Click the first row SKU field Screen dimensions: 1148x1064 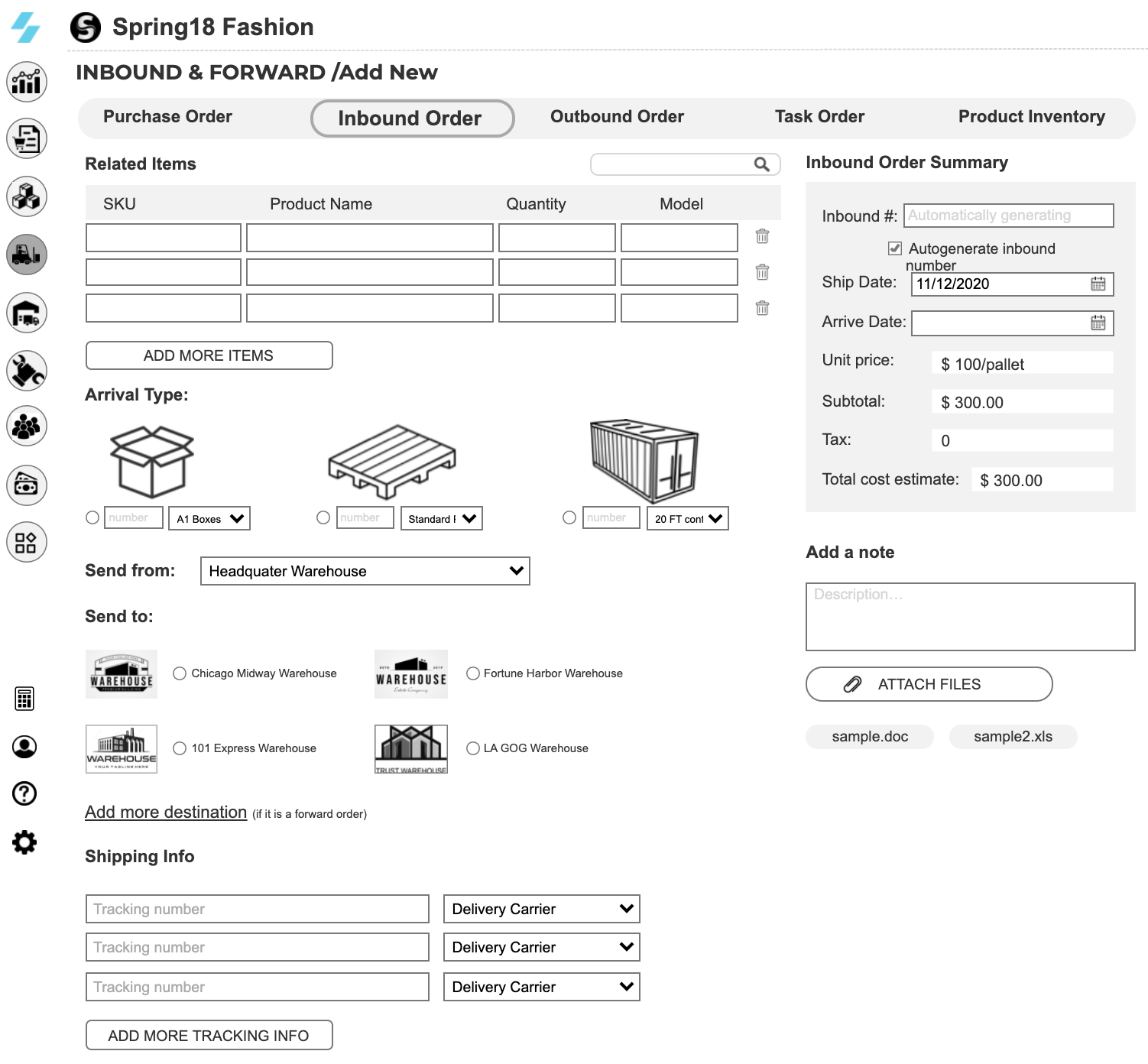tap(164, 238)
